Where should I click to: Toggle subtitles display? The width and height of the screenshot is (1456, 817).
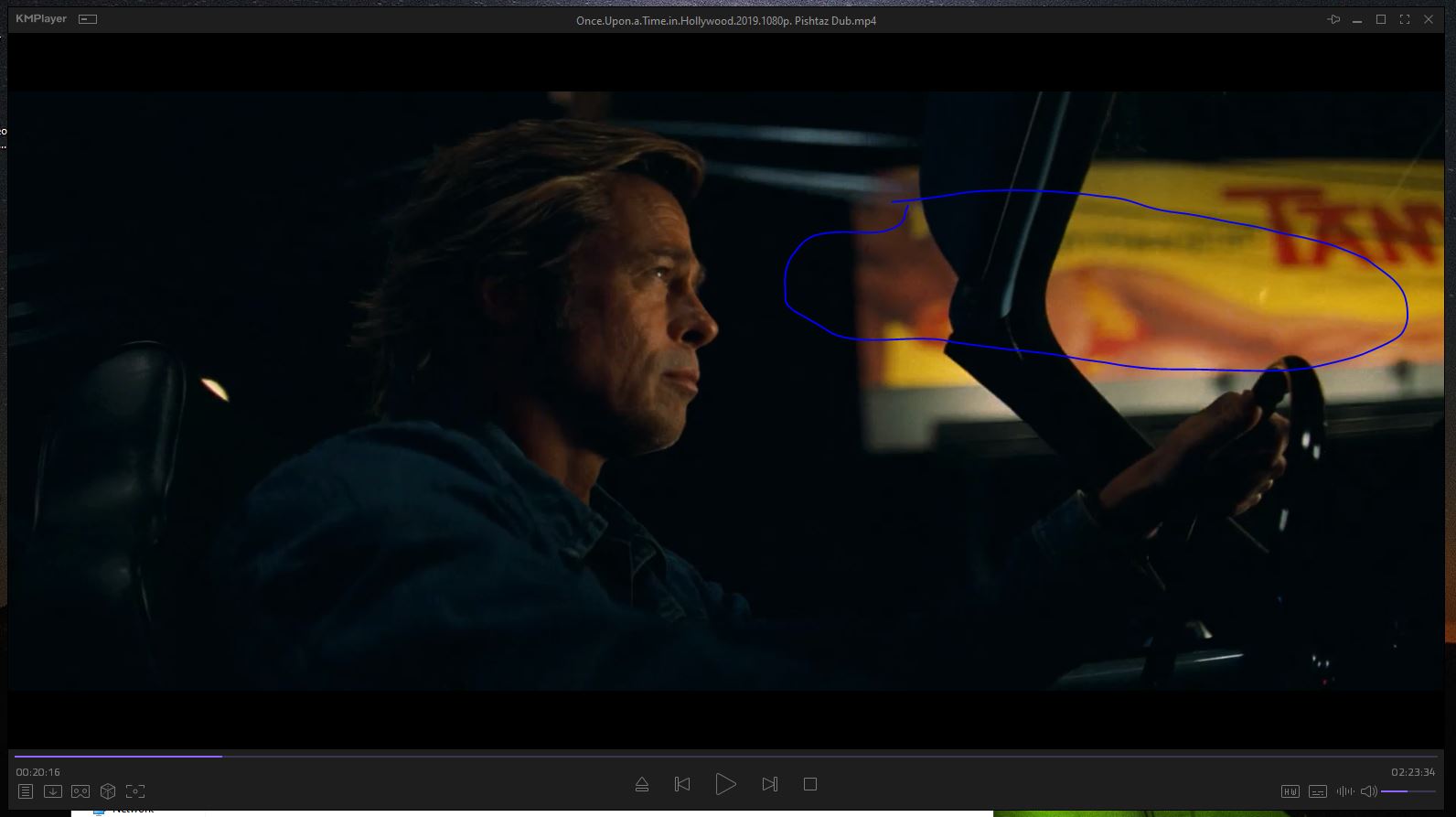pyautogui.click(x=1318, y=791)
